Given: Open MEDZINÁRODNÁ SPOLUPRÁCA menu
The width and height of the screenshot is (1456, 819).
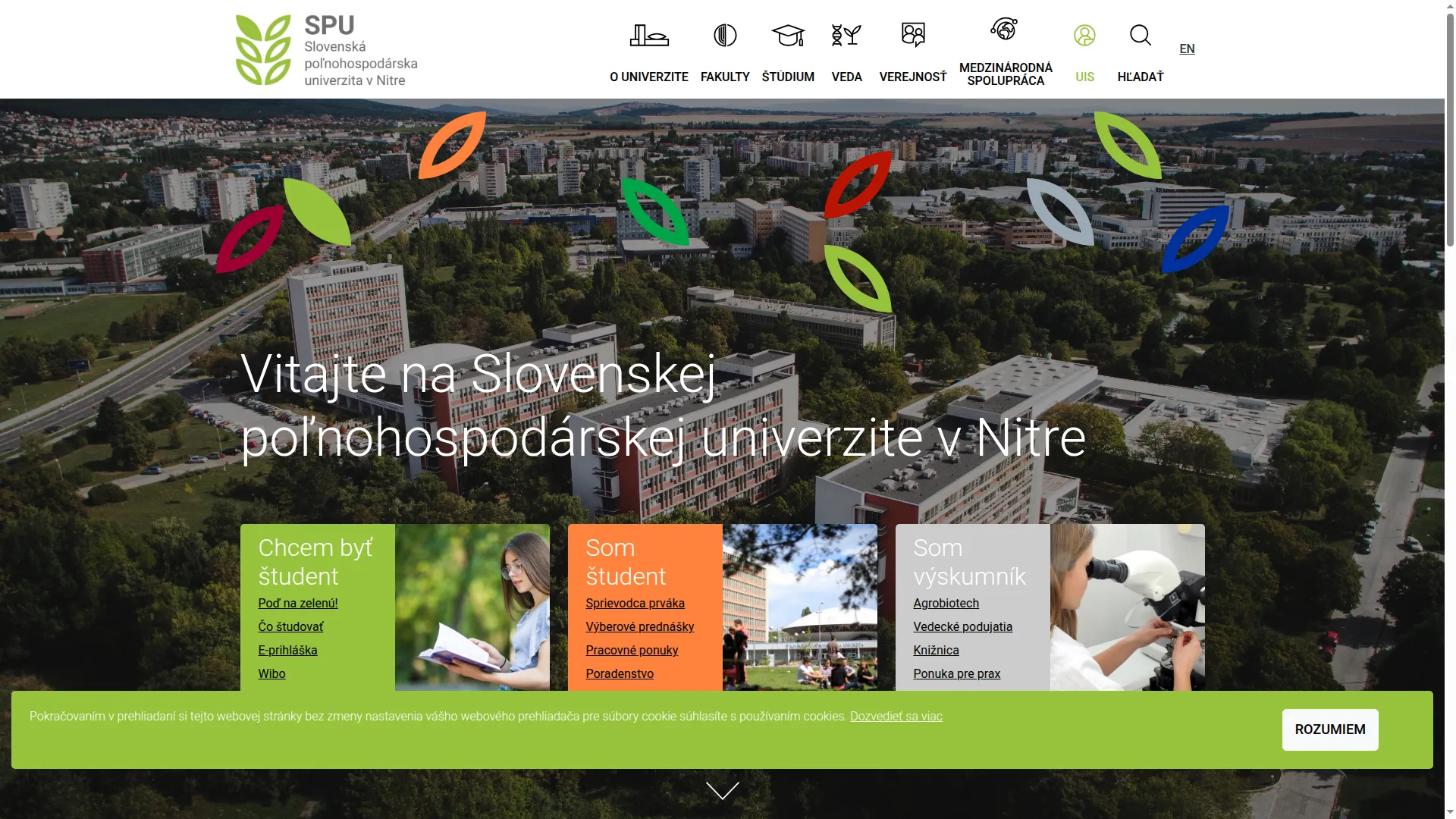Looking at the screenshot, I should pos(1006,74).
